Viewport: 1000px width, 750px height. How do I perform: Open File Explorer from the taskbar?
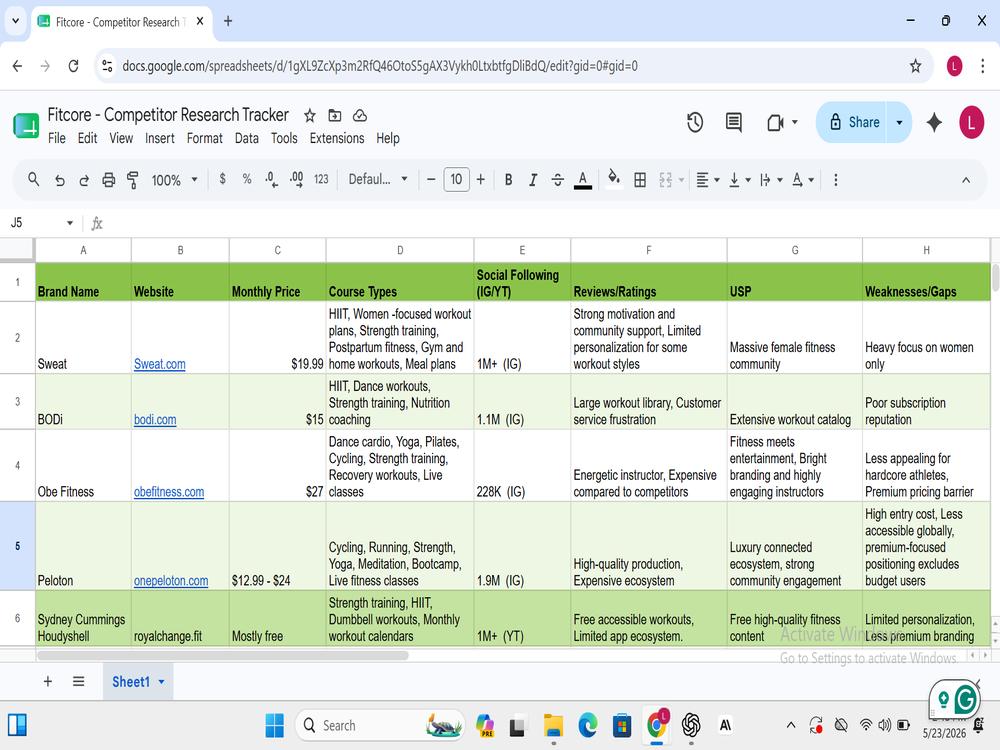(553, 725)
